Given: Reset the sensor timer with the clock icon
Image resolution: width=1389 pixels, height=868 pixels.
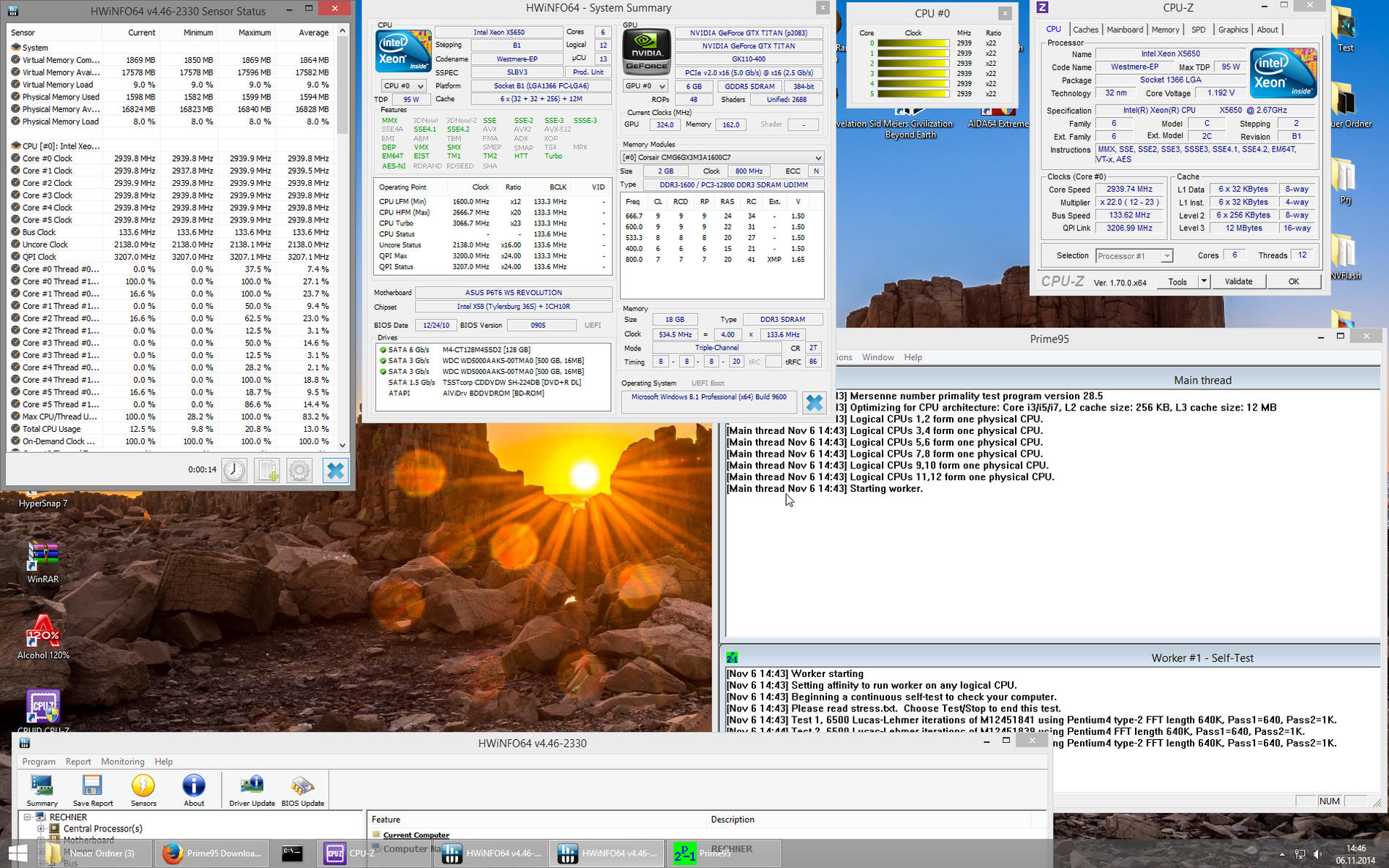Looking at the screenshot, I should 234,470.
